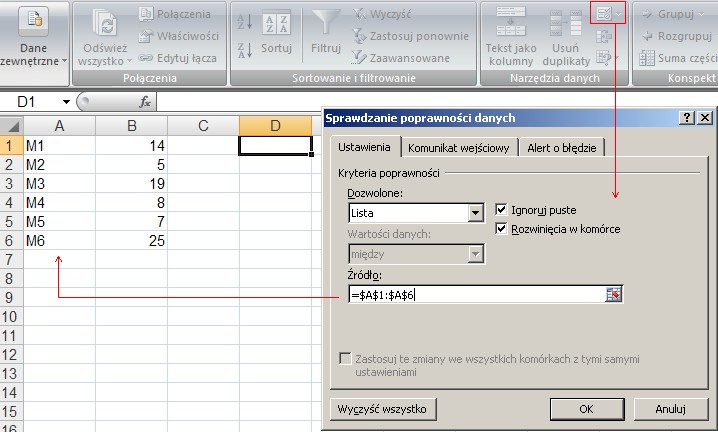Open the Name Box dropdown arrow
This screenshot has height=432, width=718.
(x=66, y=102)
